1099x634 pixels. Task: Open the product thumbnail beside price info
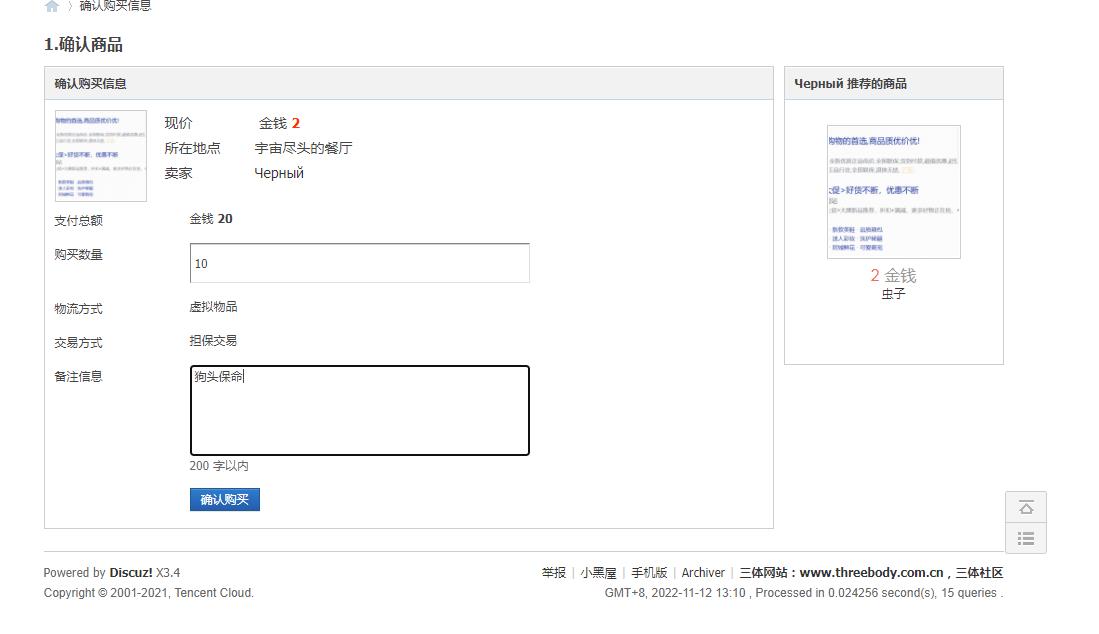[x=101, y=156]
